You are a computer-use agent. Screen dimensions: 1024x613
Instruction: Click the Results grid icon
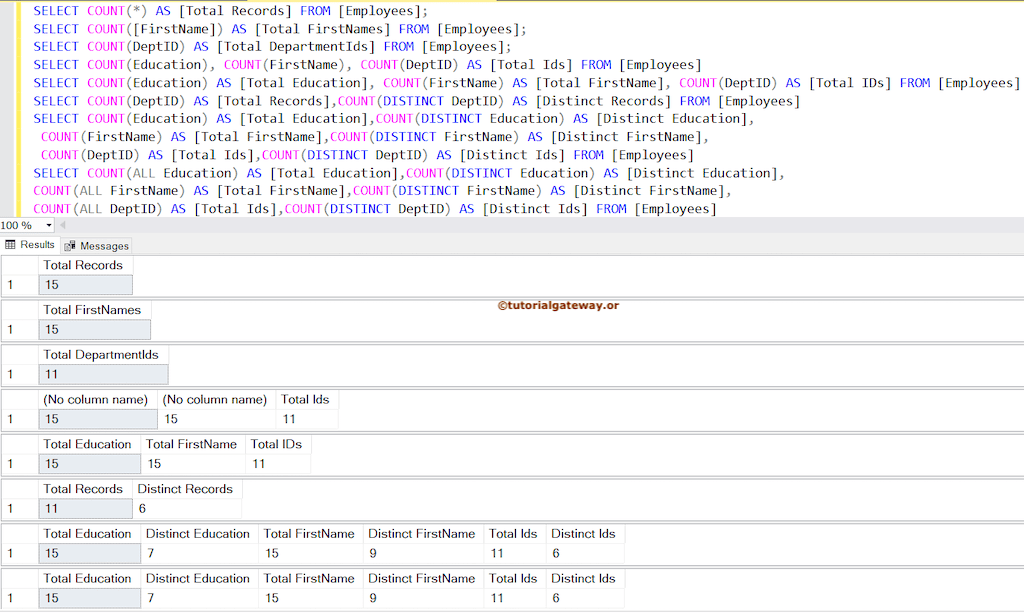click(x=10, y=245)
